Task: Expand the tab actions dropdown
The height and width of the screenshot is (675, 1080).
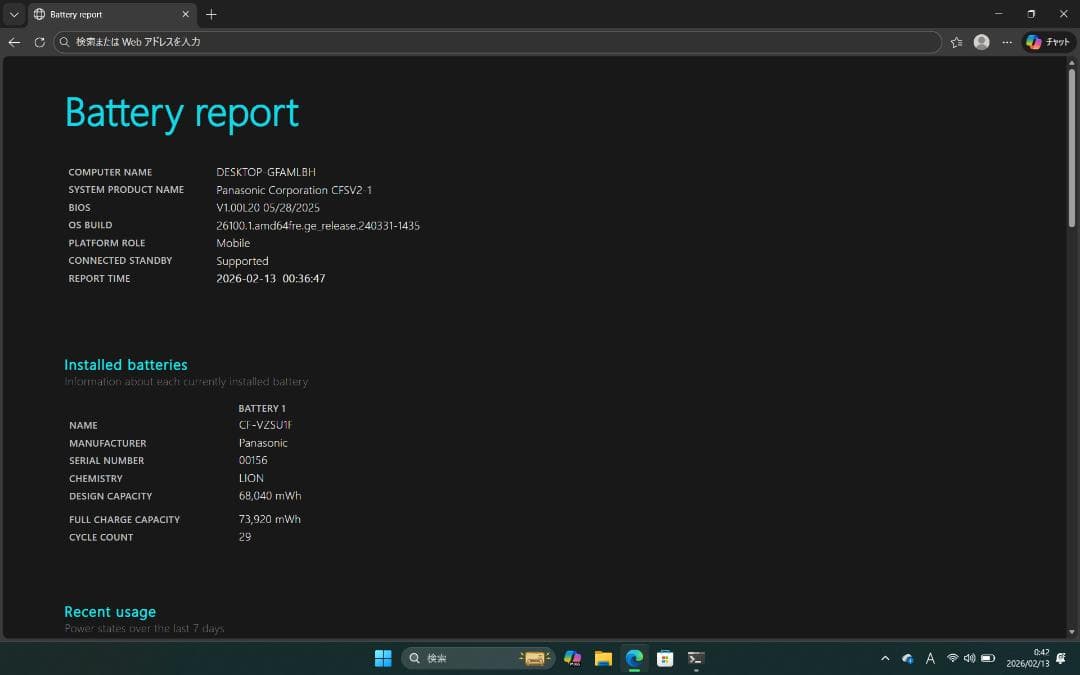Action: tap(13, 14)
